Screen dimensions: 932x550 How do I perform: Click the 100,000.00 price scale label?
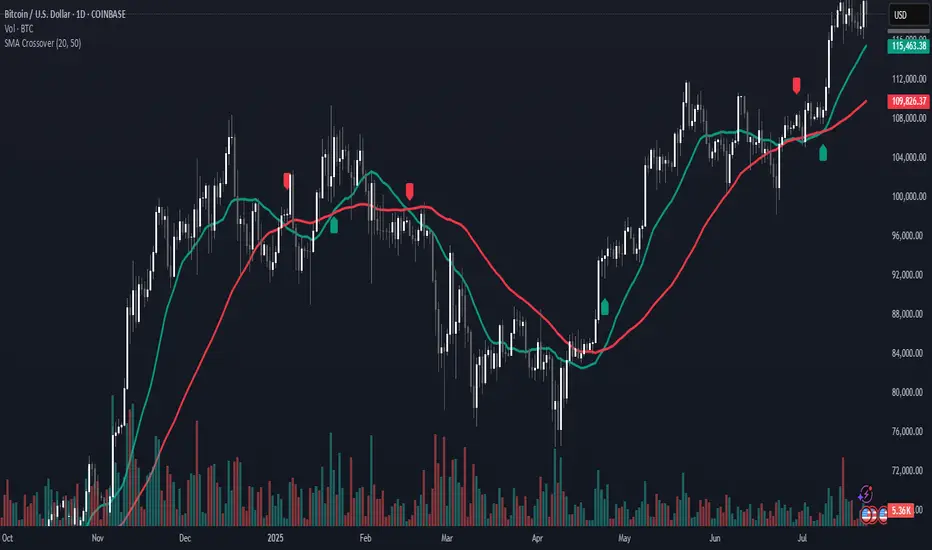pos(909,196)
